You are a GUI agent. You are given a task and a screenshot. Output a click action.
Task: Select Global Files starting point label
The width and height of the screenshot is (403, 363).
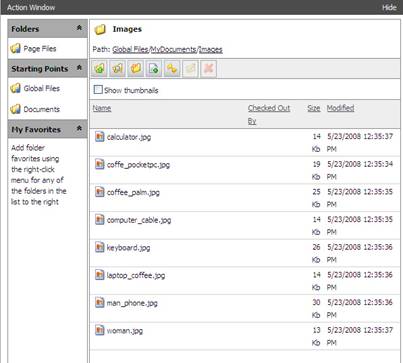(x=42, y=88)
